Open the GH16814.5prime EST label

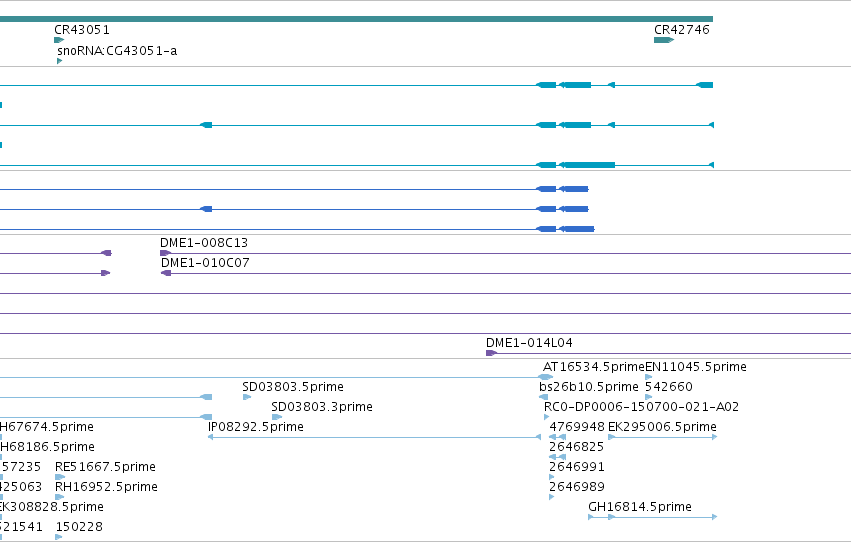(640, 507)
